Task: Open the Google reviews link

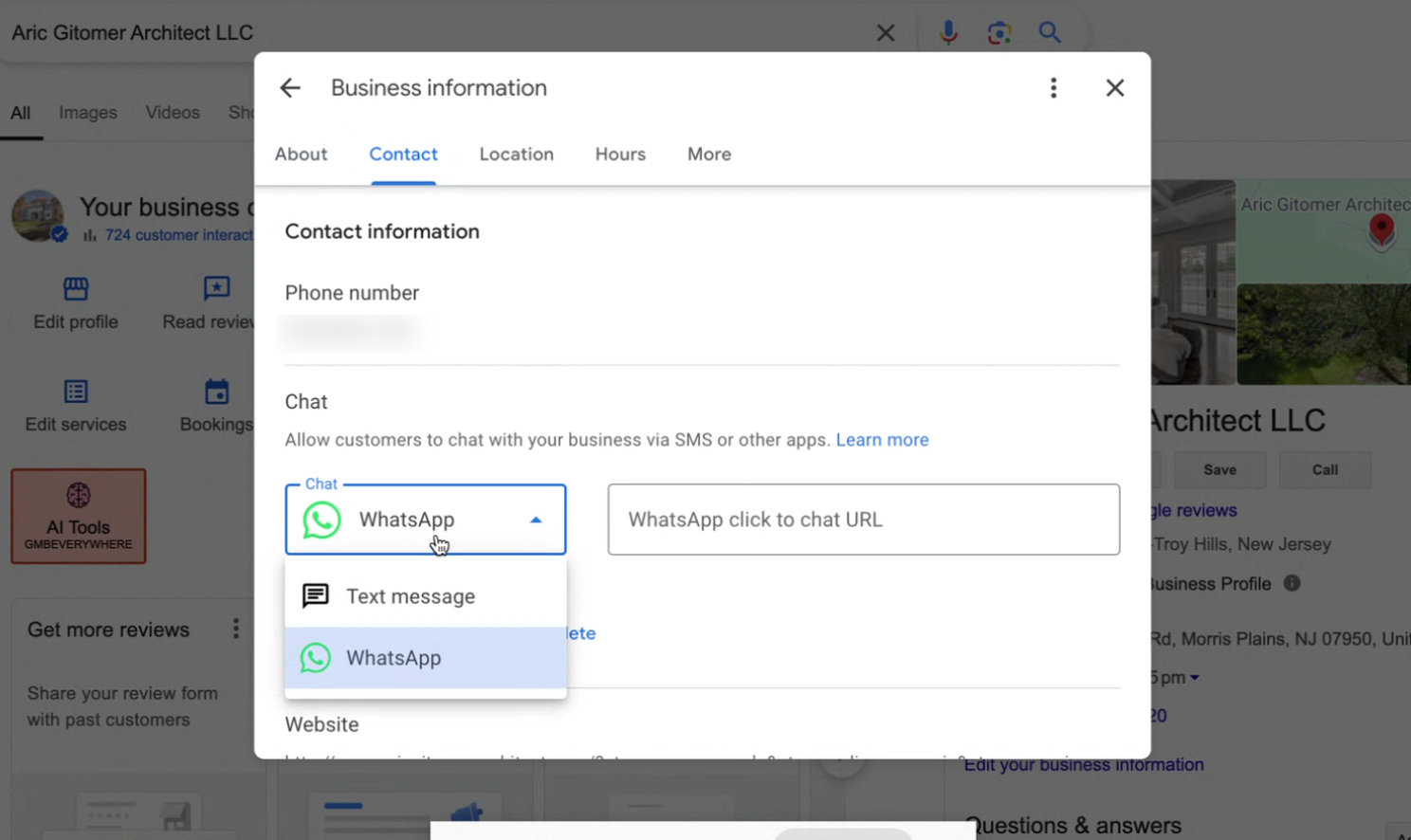Action: click(1195, 510)
